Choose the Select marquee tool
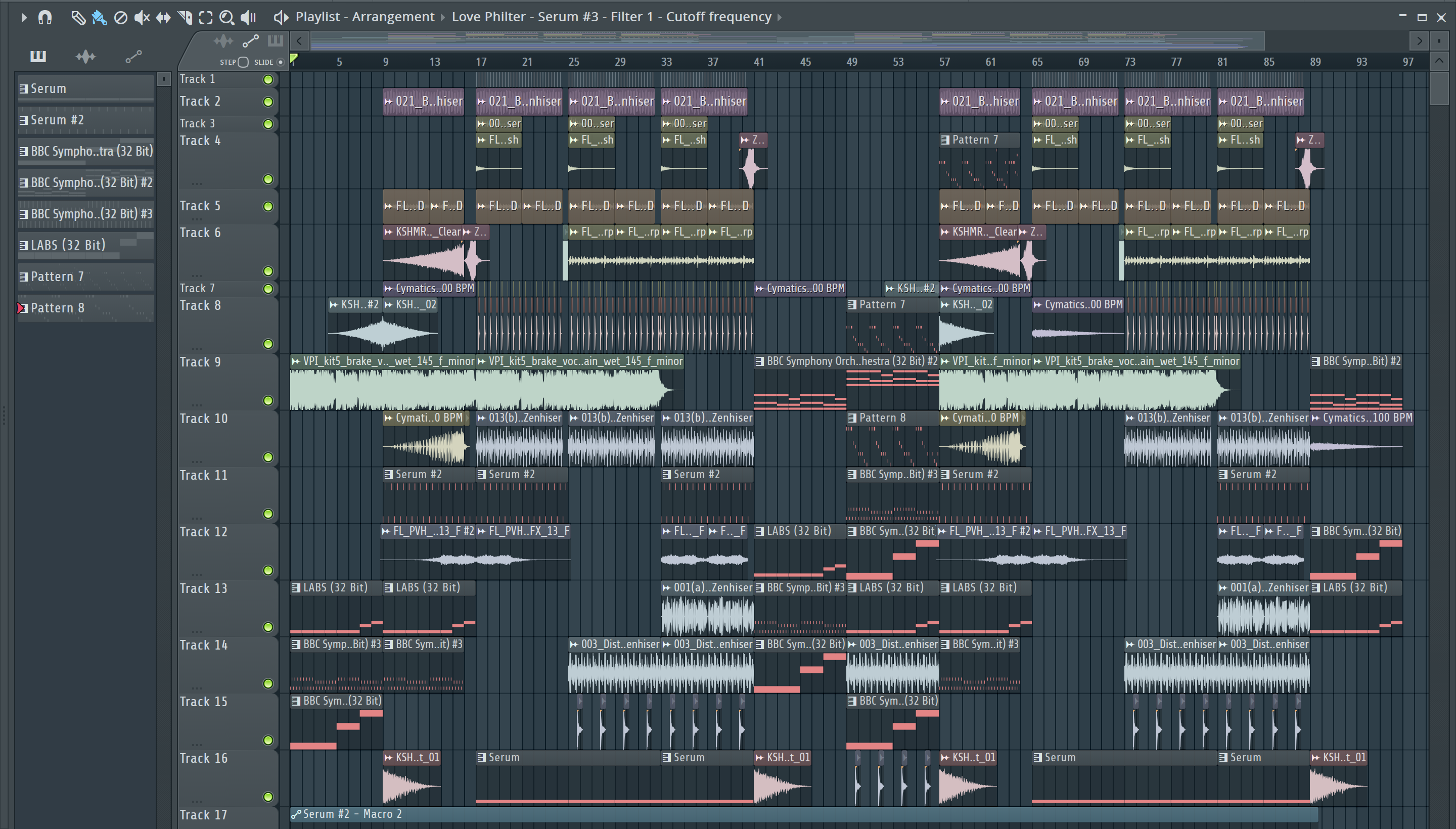This screenshot has height=829, width=1456. pyautogui.click(x=206, y=18)
